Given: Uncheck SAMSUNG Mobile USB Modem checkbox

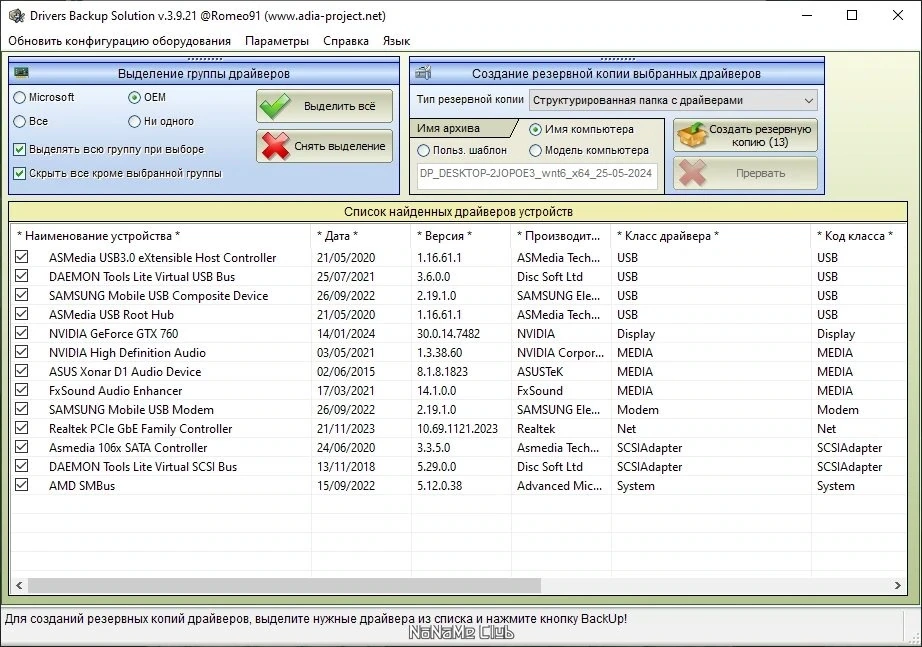Looking at the screenshot, I should [22, 409].
